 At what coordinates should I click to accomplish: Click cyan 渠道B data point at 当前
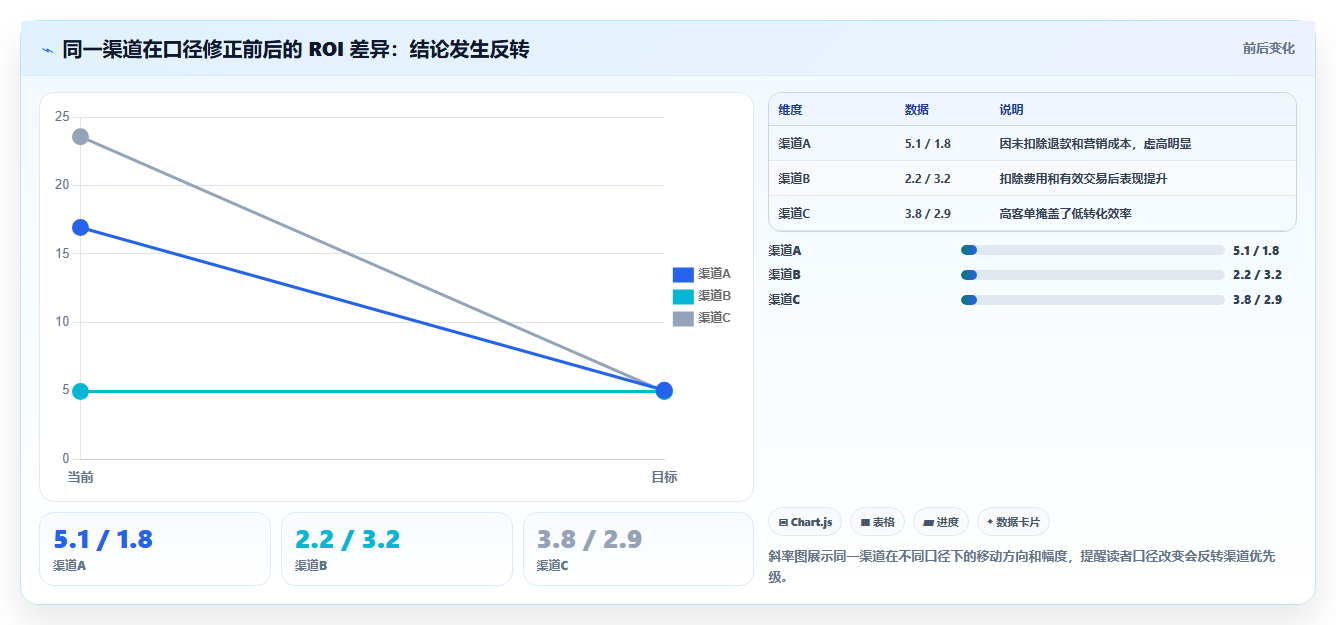(x=80, y=391)
